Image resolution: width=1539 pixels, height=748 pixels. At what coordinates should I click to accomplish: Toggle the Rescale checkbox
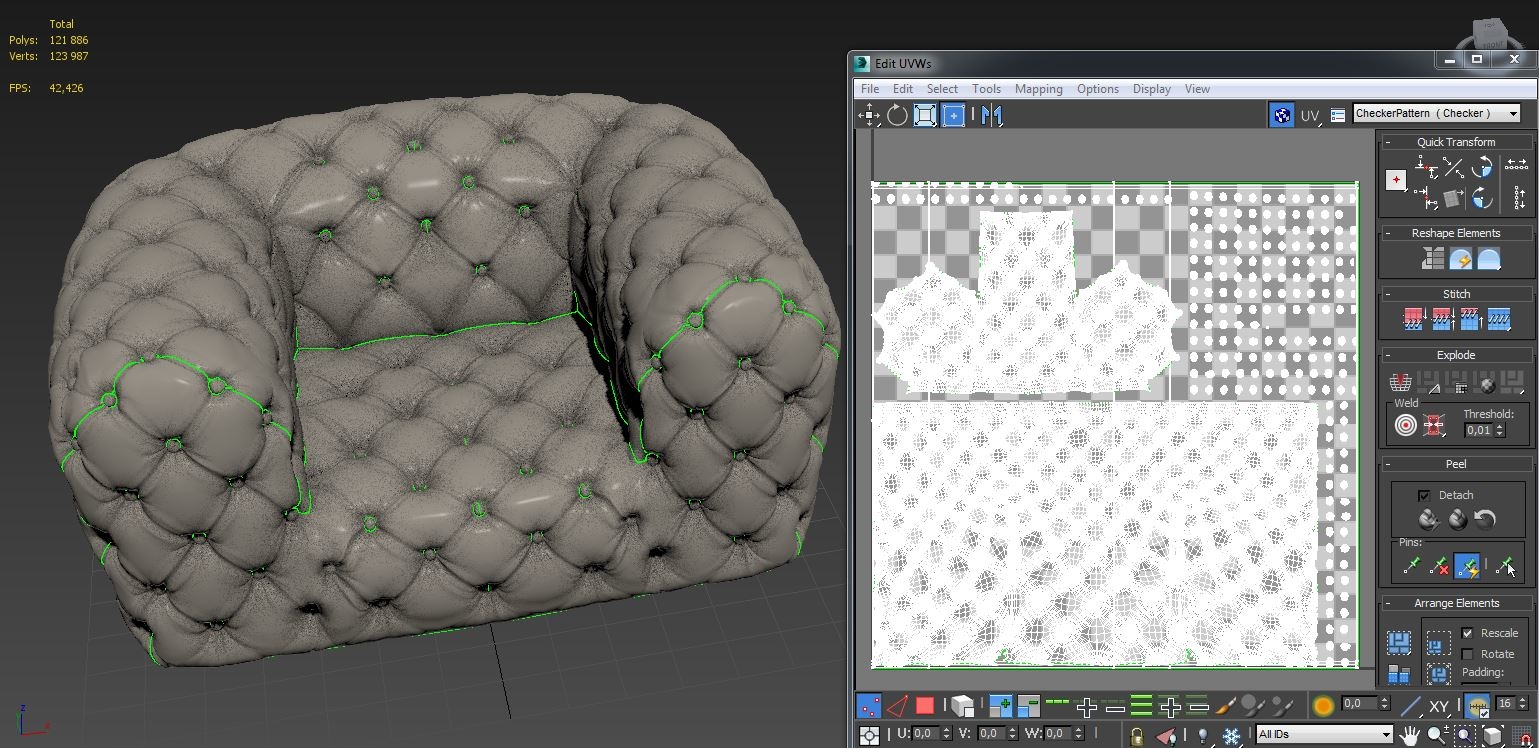point(1468,633)
